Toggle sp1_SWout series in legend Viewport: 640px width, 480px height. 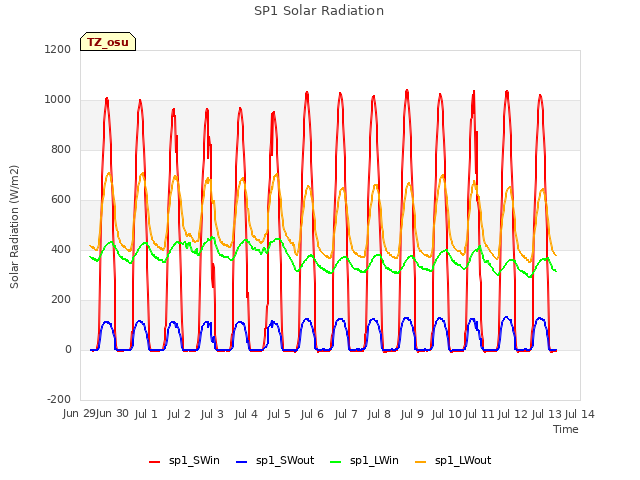[275, 461]
